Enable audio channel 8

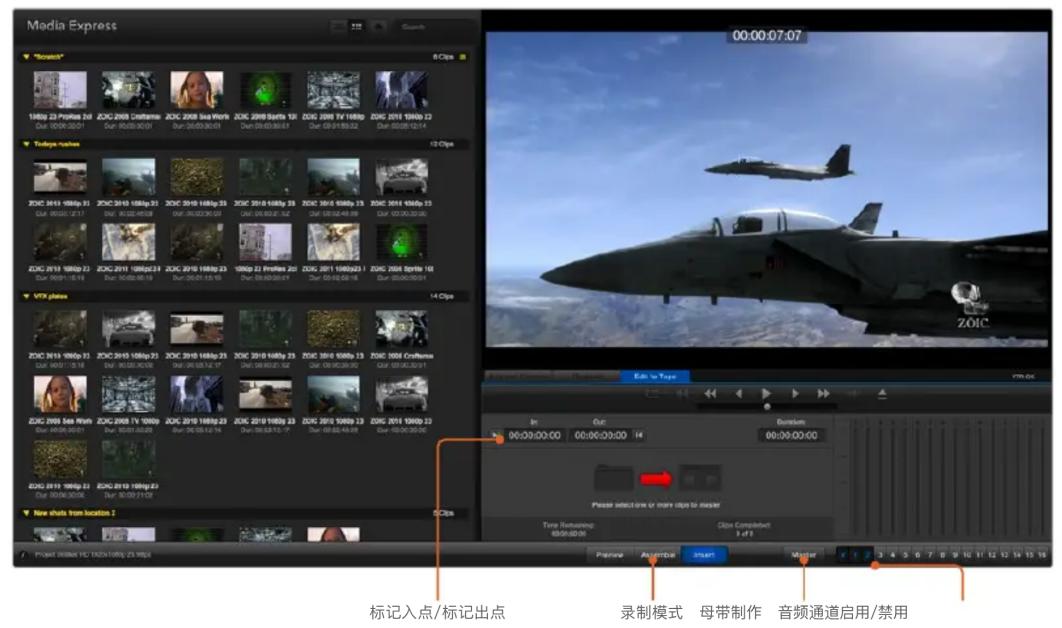pos(942,555)
